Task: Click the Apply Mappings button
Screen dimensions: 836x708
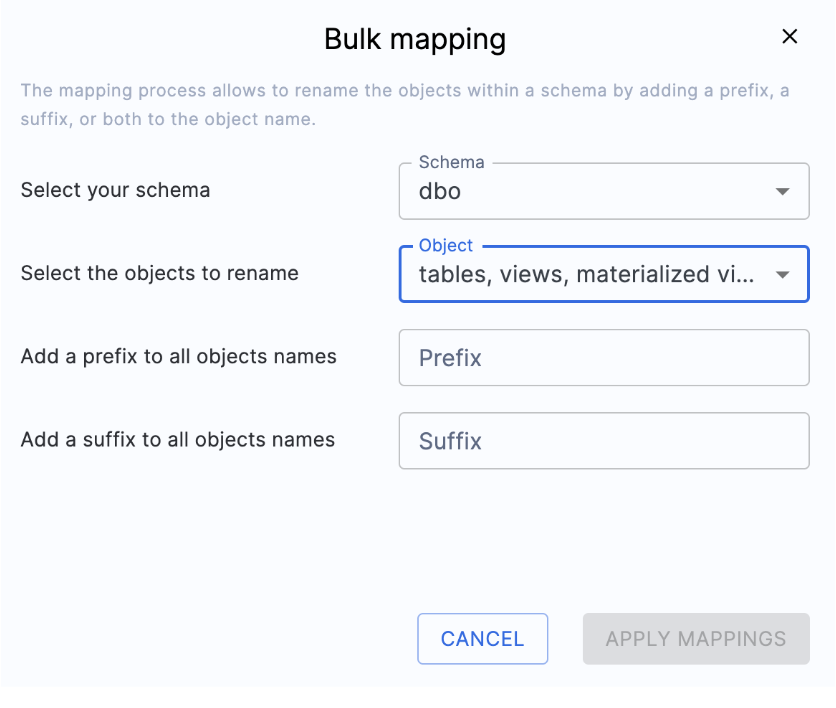Action: [x=695, y=638]
